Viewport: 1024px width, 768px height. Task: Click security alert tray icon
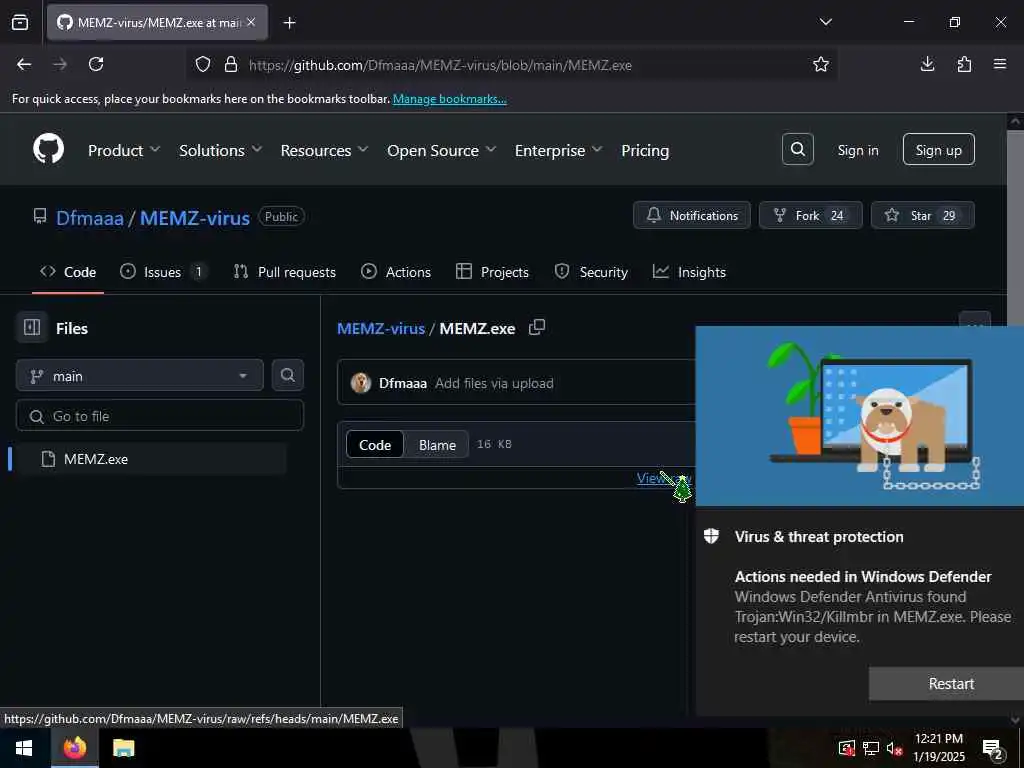[x=847, y=748]
